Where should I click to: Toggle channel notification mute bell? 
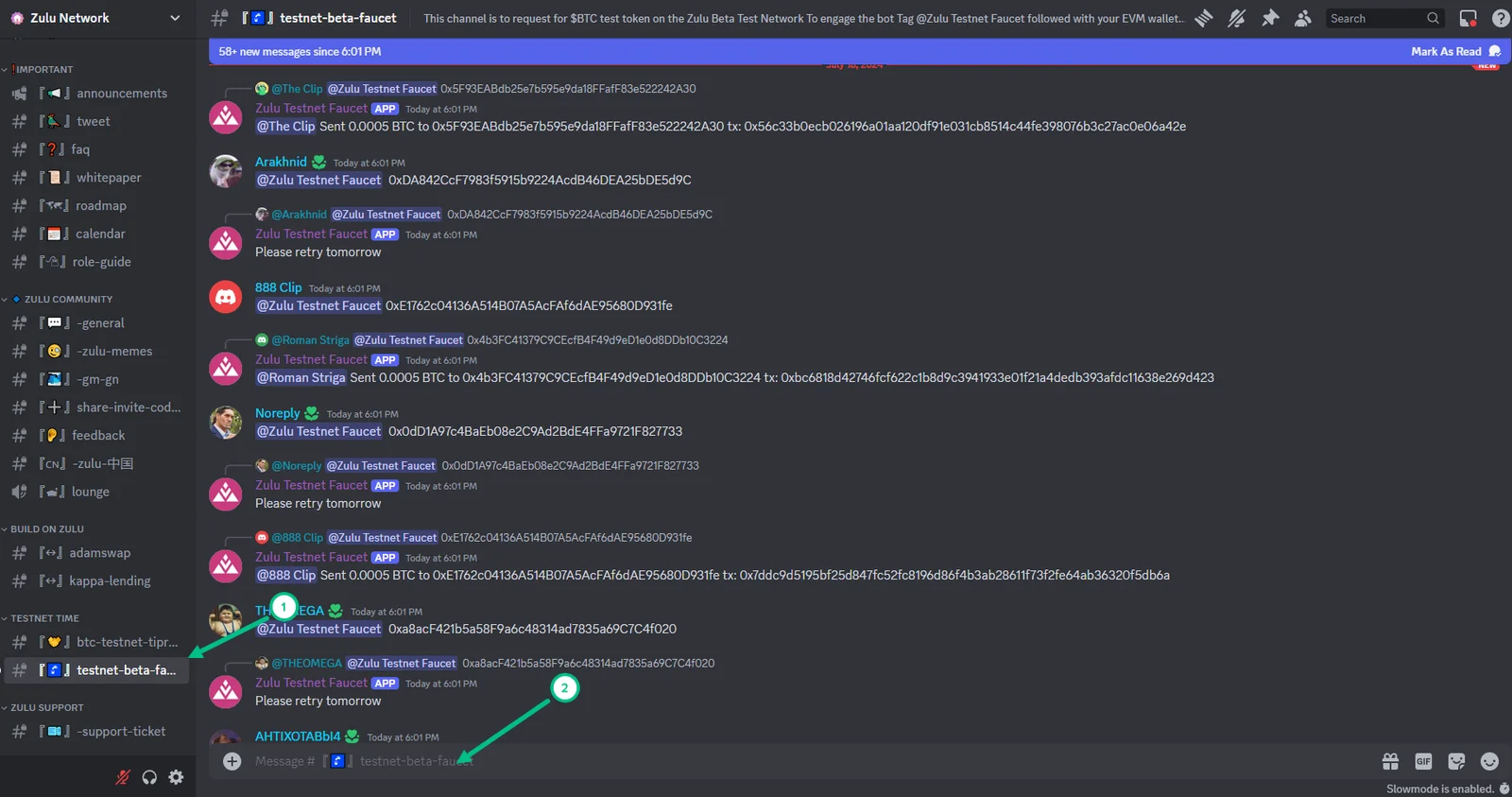pyautogui.click(x=1236, y=18)
